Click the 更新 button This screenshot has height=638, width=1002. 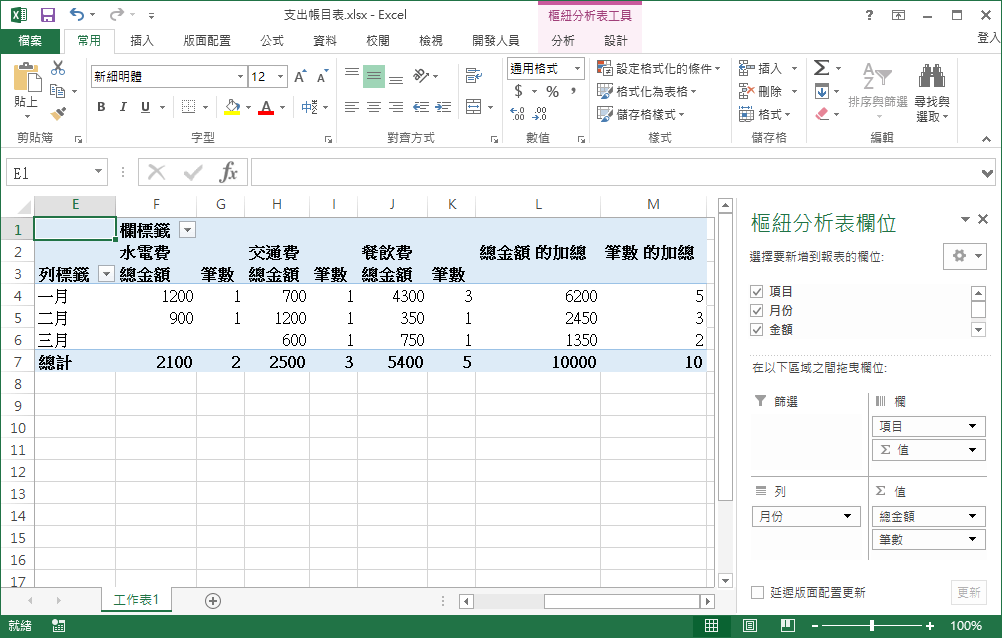tap(969, 592)
